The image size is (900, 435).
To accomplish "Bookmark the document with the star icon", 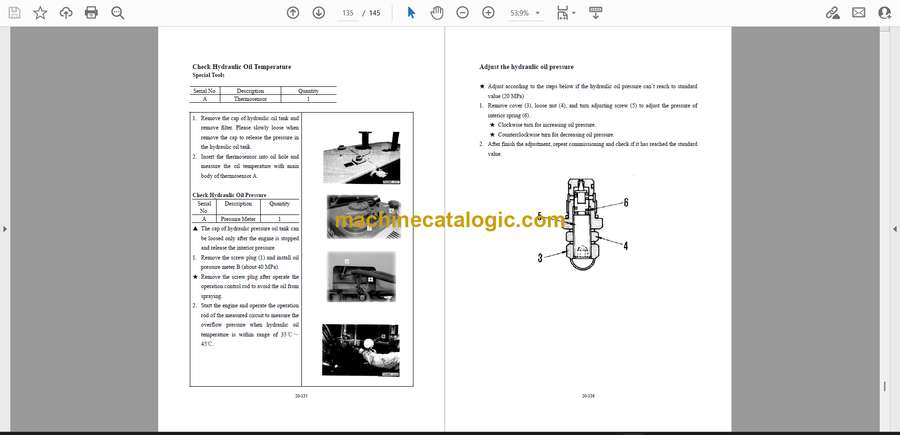I will (x=40, y=13).
